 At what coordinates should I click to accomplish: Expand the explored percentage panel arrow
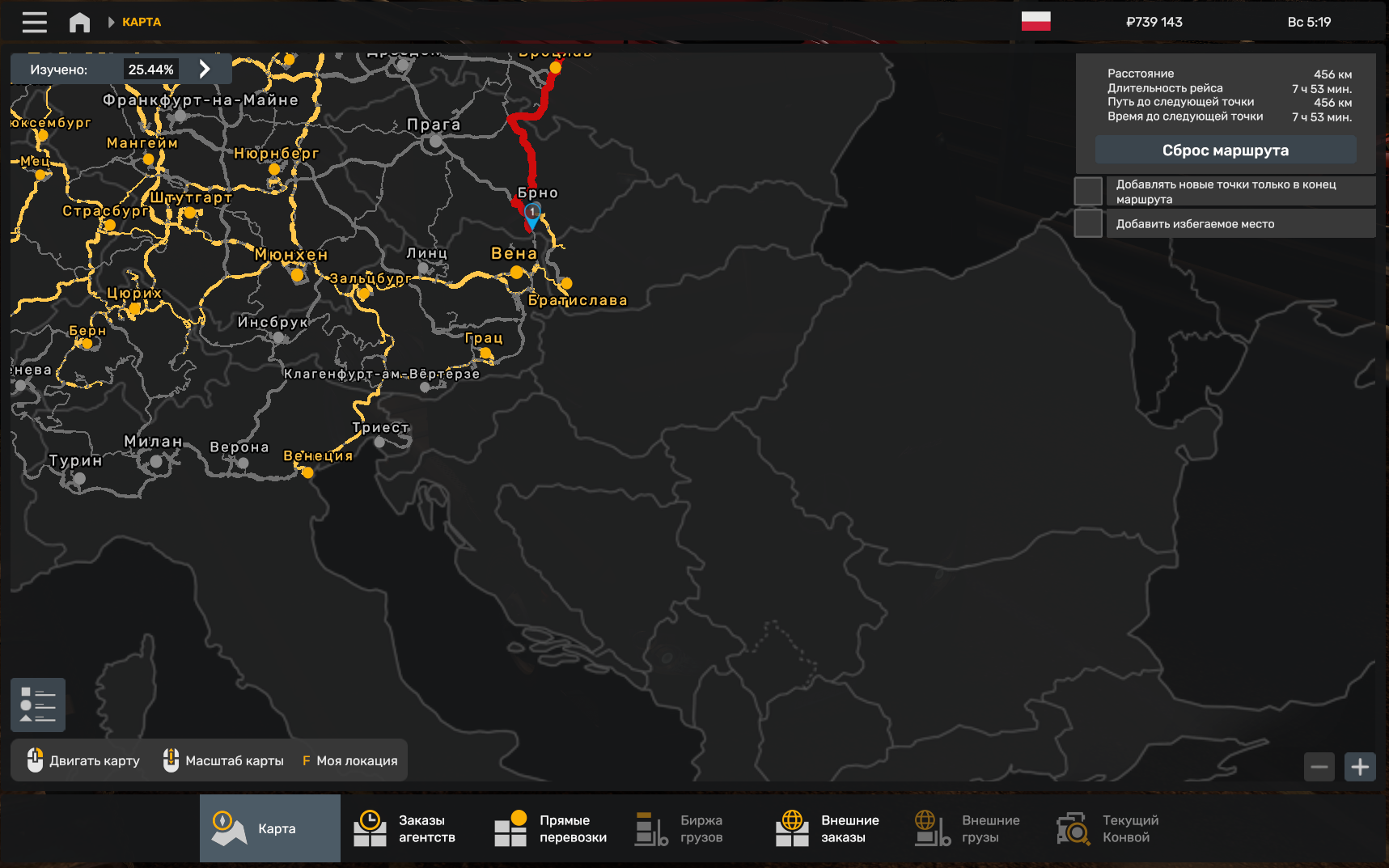point(205,70)
